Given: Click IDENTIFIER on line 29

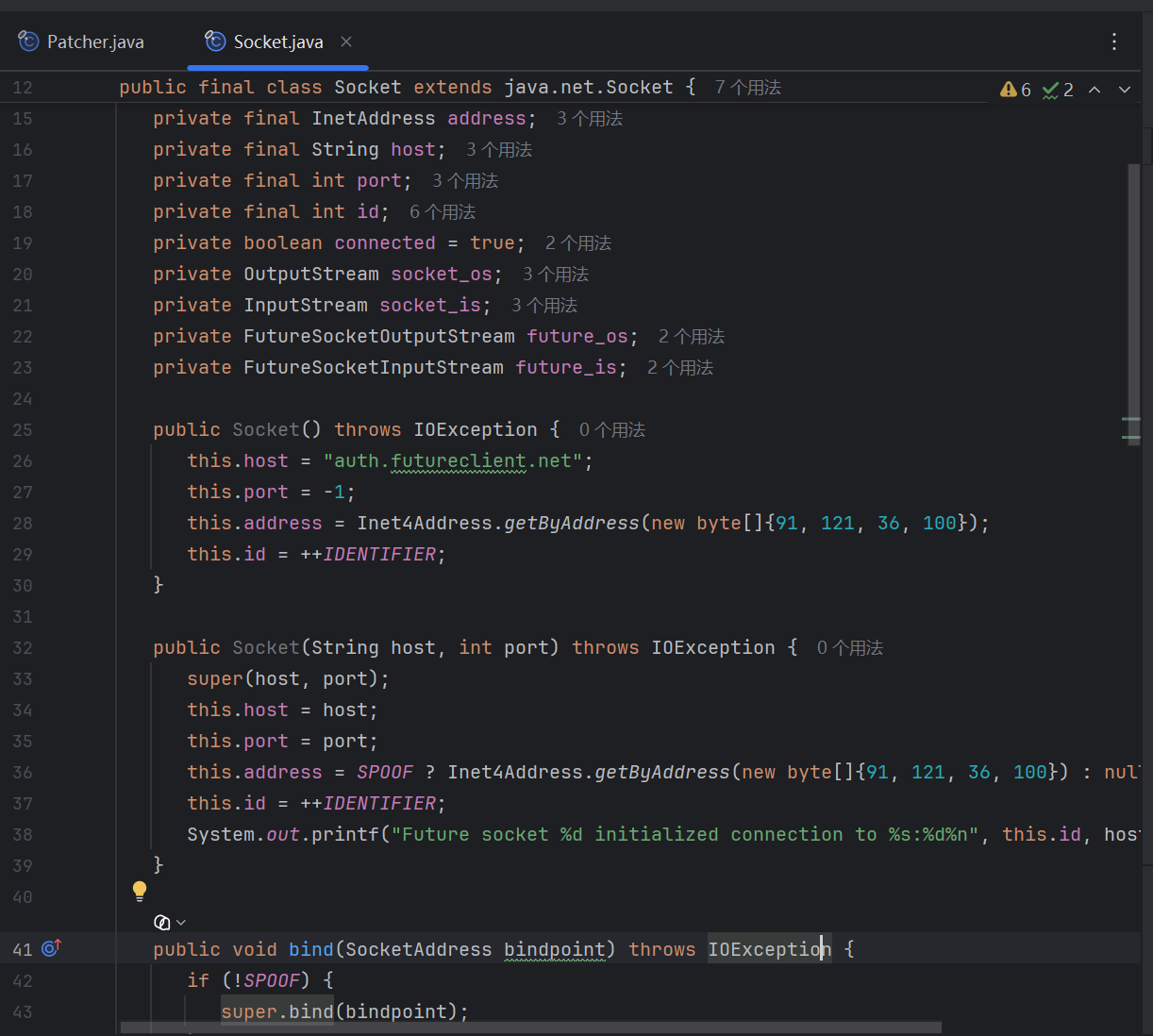Looking at the screenshot, I should (379, 555).
